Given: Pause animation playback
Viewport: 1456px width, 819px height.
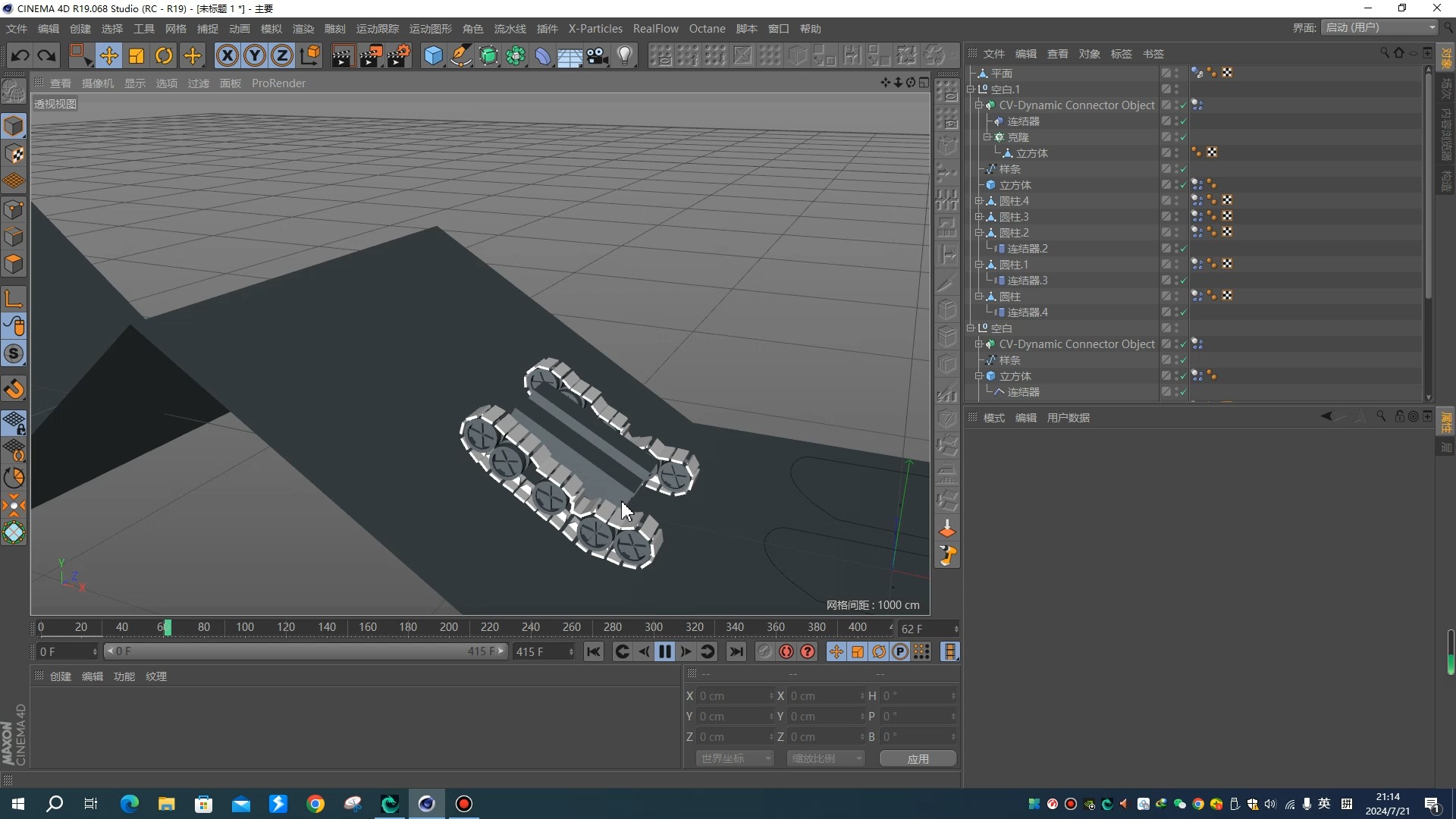Looking at the screenshot, I should 665,651.
